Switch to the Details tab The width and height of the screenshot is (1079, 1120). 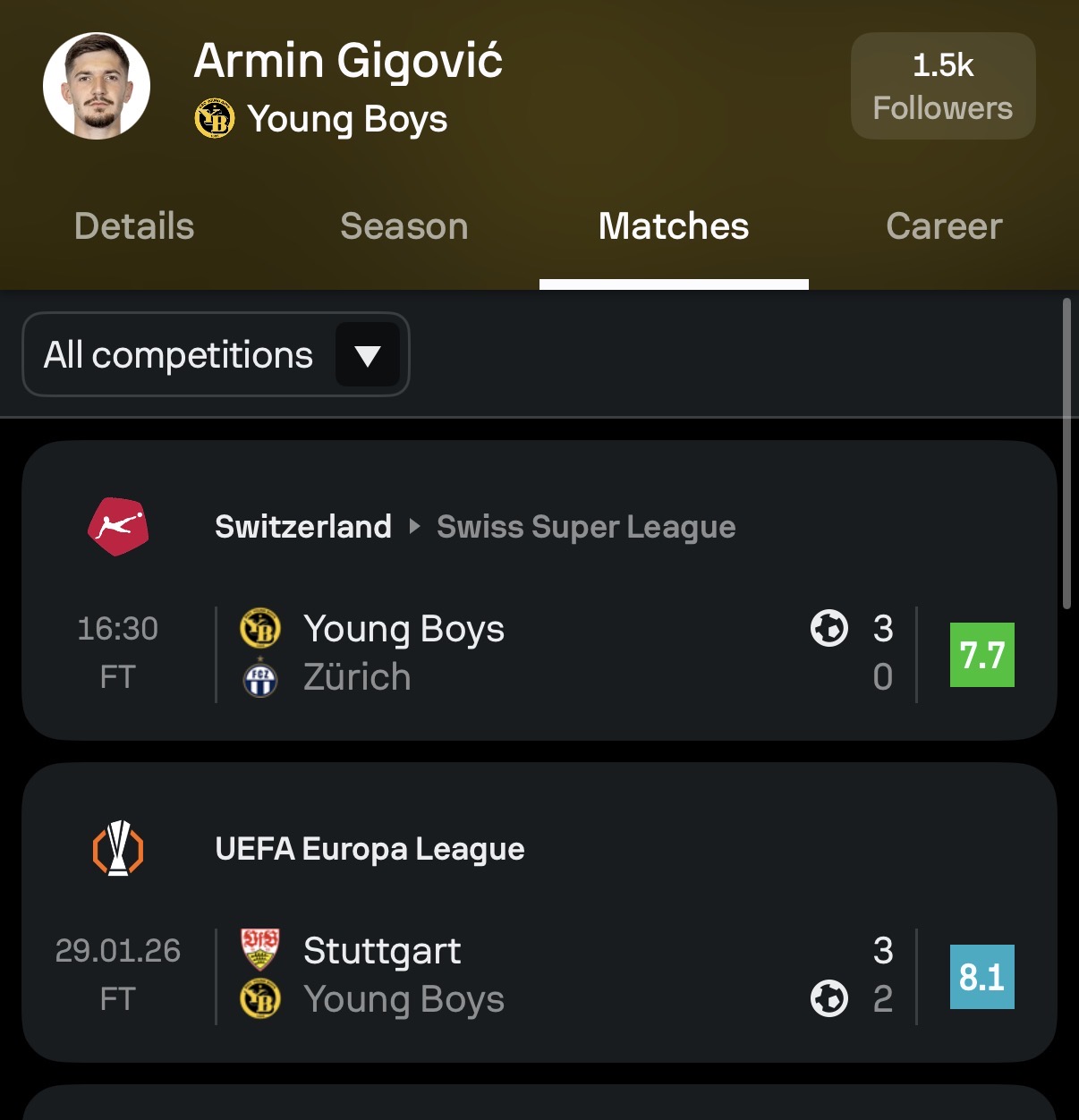coord(134,226)
